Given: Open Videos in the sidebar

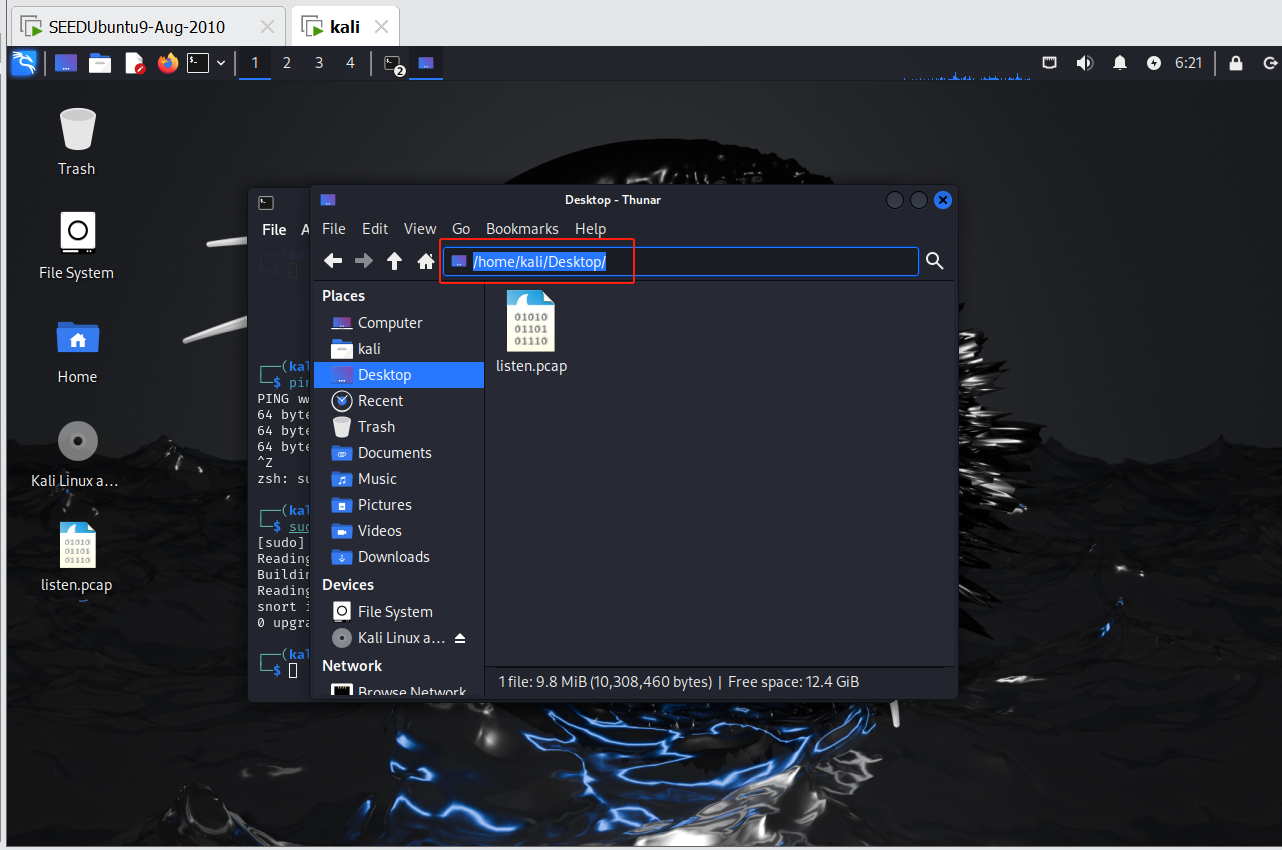Looking at the screenshot, I should 399,531.
